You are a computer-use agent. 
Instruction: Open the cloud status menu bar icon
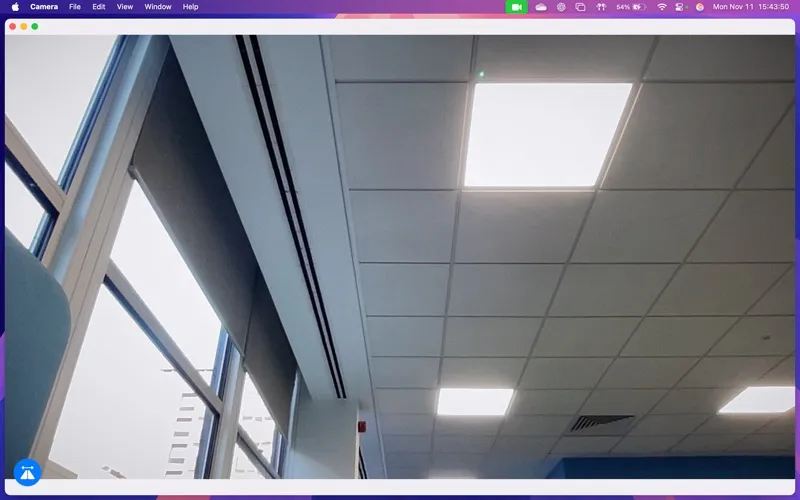[x=541, y=7]
